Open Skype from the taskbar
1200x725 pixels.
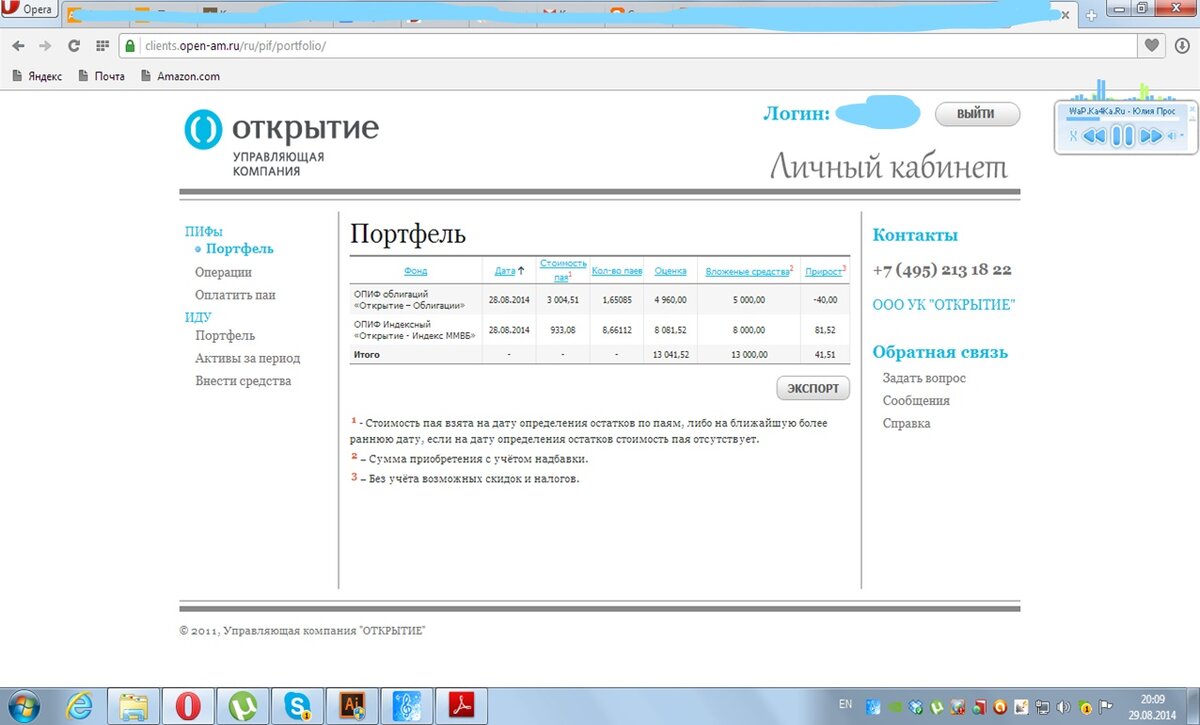pos(296,706)
